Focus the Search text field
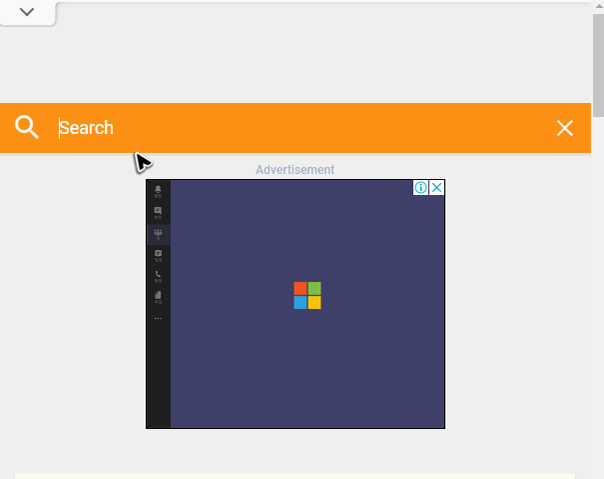 pos(300,128)
